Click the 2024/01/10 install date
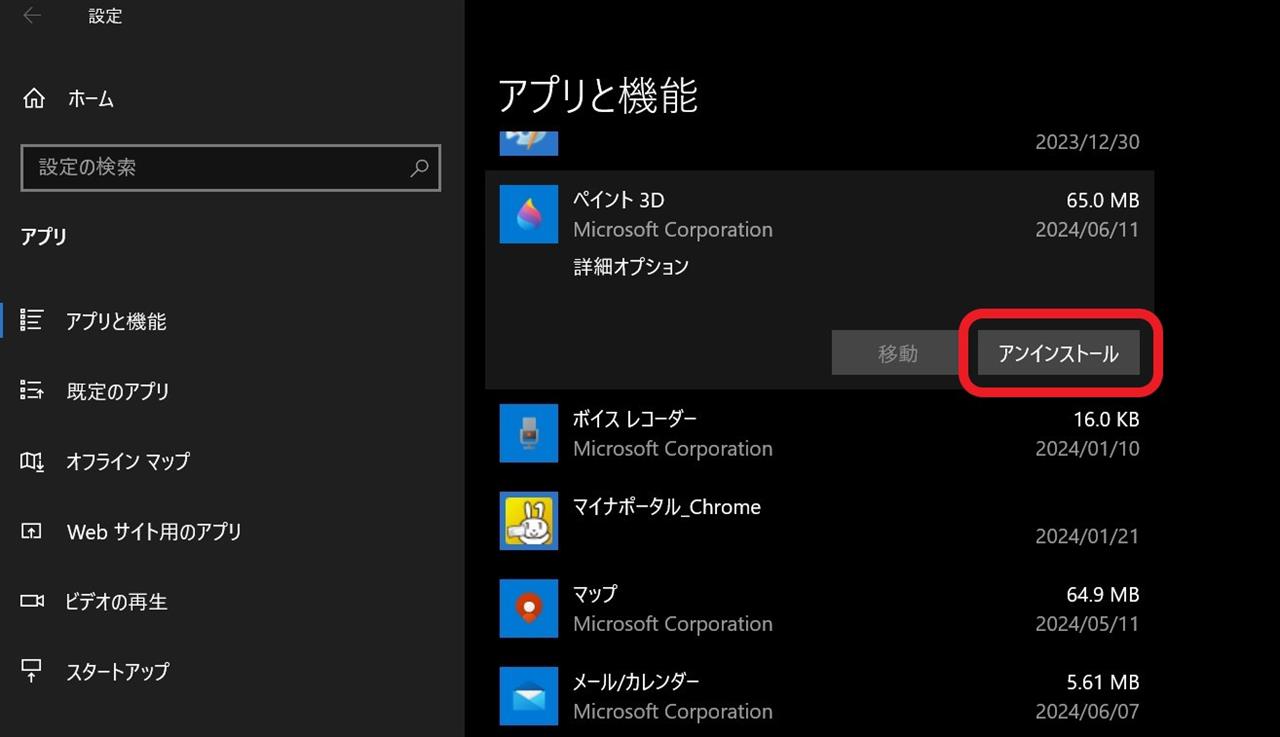This screenshot has width=1280, height=737. [1087, 448]
